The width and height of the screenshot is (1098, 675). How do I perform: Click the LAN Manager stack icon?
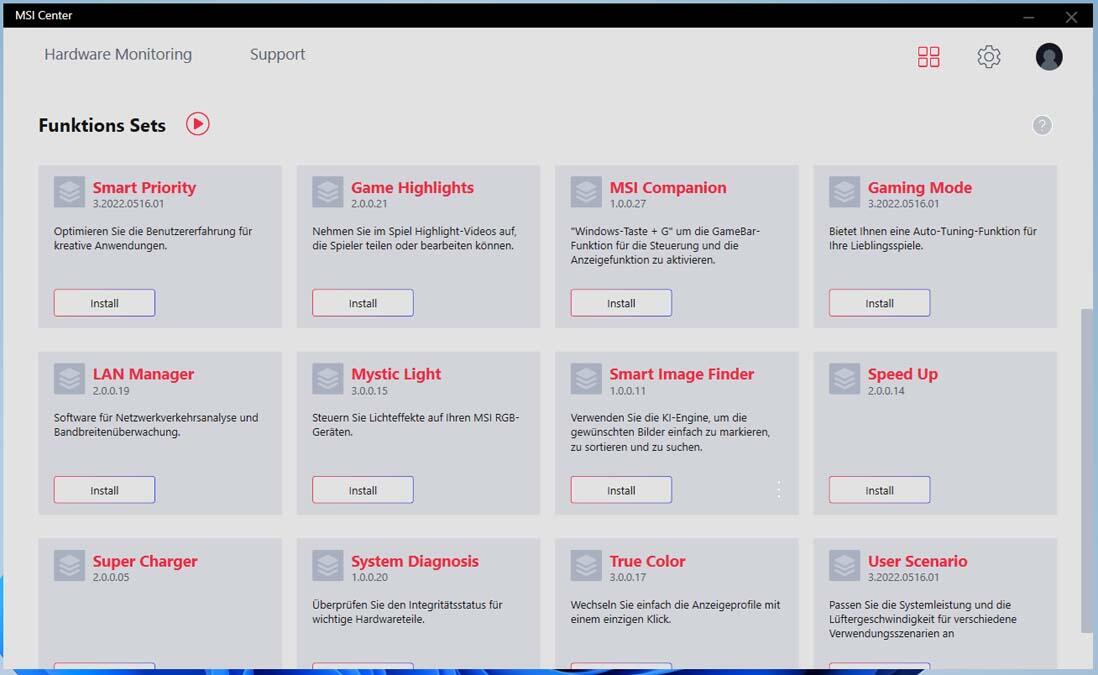(x=69, y=379)
